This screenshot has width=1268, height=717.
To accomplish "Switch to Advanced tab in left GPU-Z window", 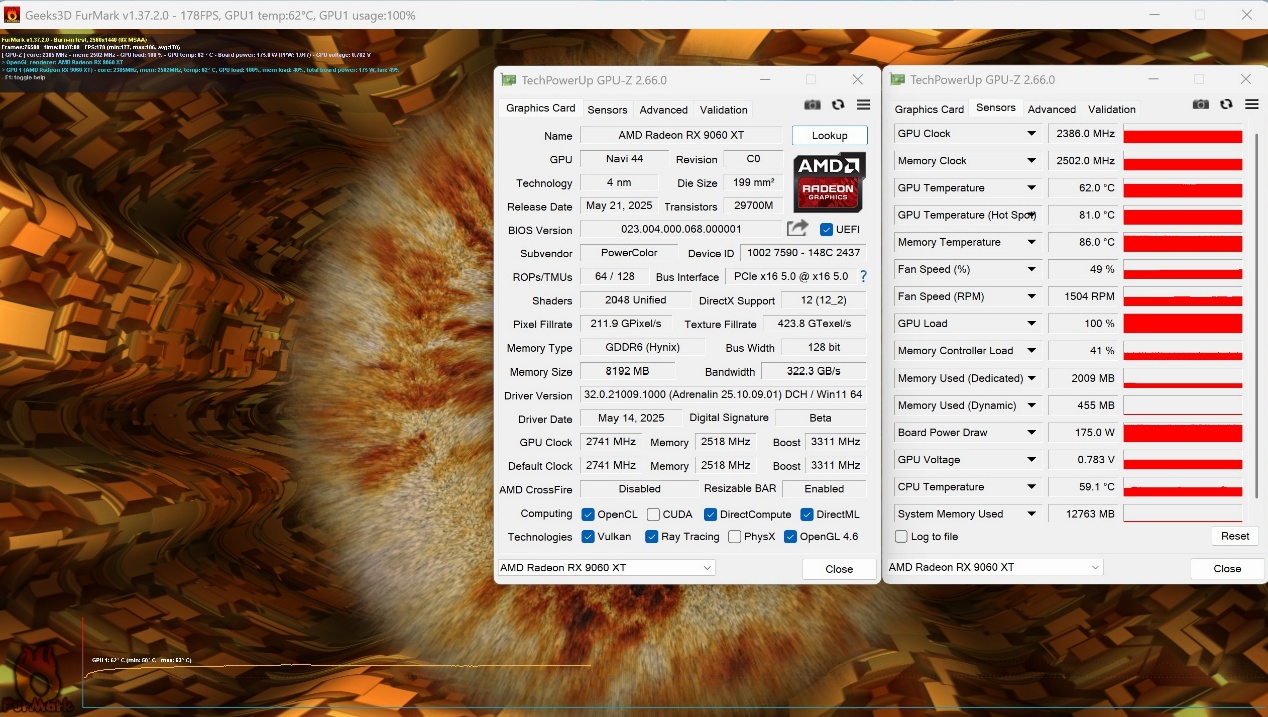I will (663, 110).
